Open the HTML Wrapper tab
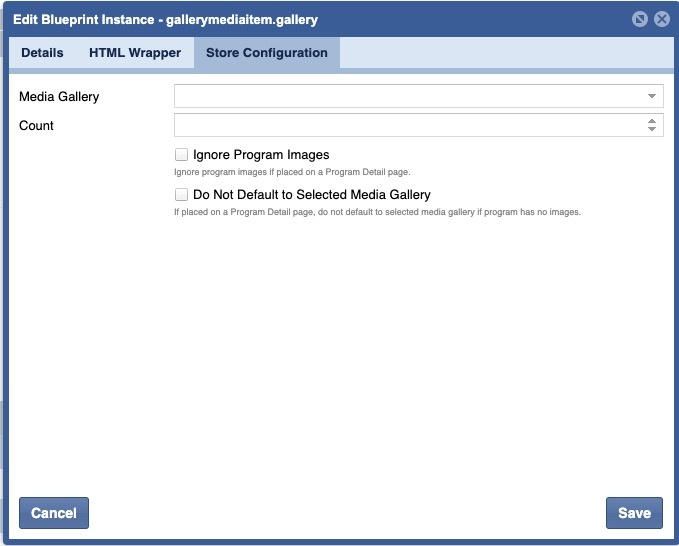679x546 pixels. (x=135, y=53)
